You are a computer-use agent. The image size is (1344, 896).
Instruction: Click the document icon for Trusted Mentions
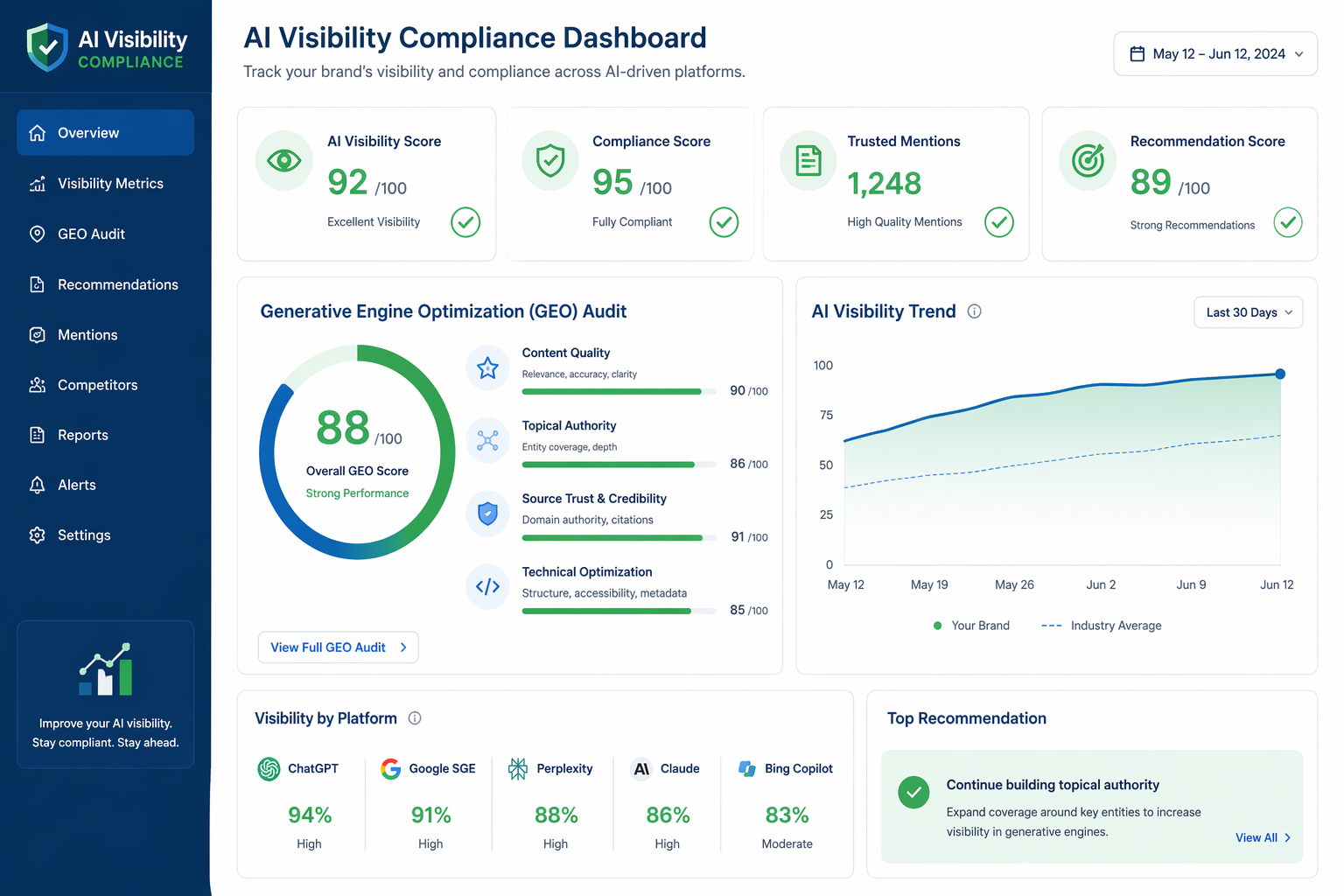[x=808, y=160]
